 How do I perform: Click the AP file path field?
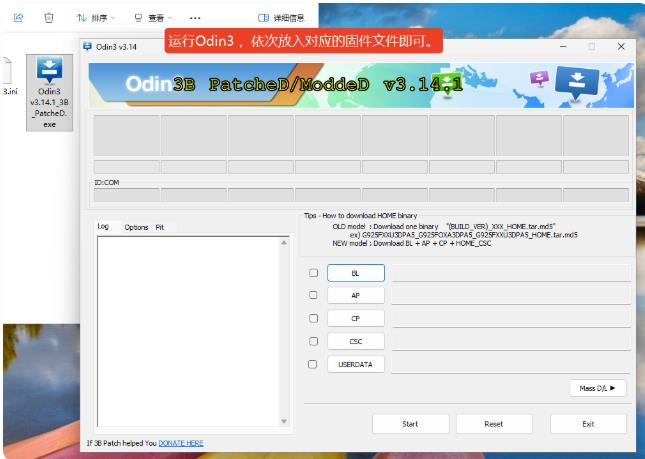pos(511,296)
